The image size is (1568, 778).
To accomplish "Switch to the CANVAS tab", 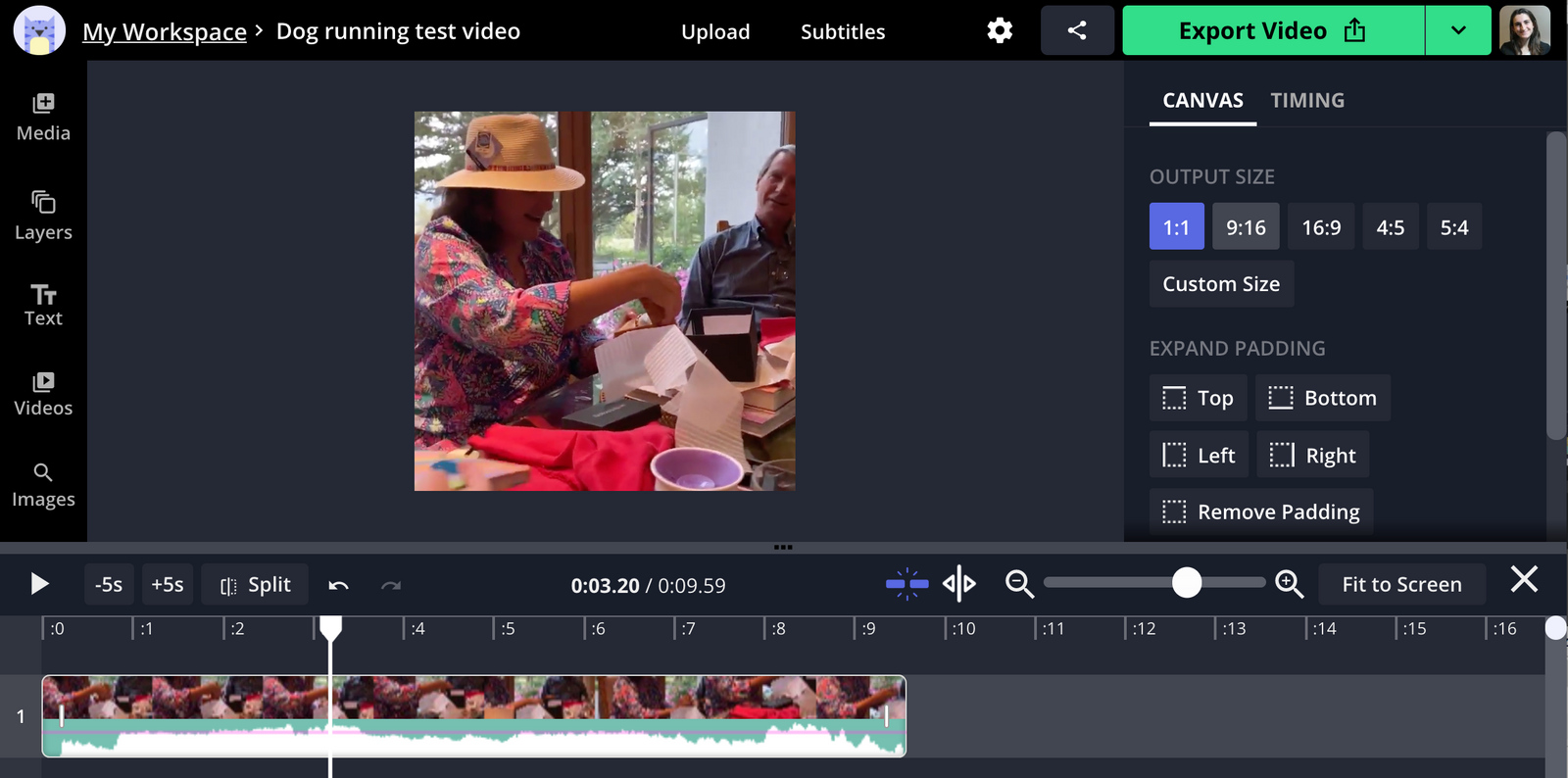I will coord(1202,100).
